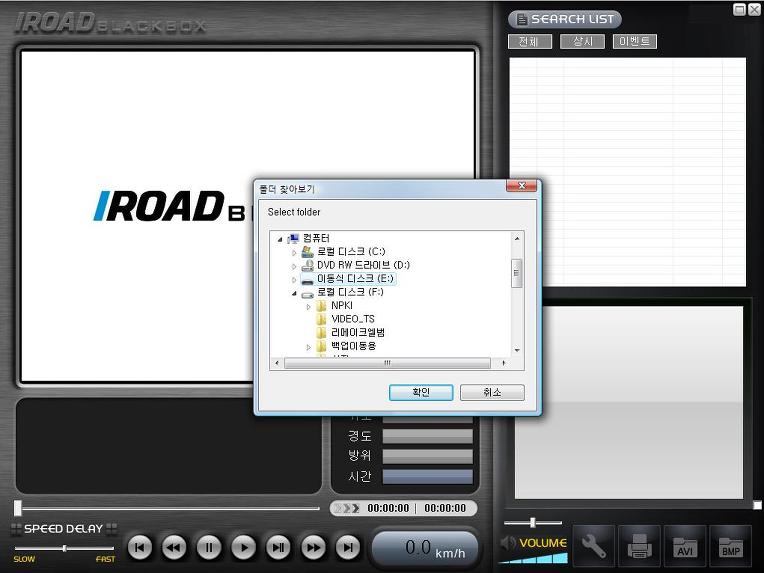This screenshot has height=573, width=764.
Task: Select DVD RW 드라이브 (D:)
Action: [x=363, y=265]
